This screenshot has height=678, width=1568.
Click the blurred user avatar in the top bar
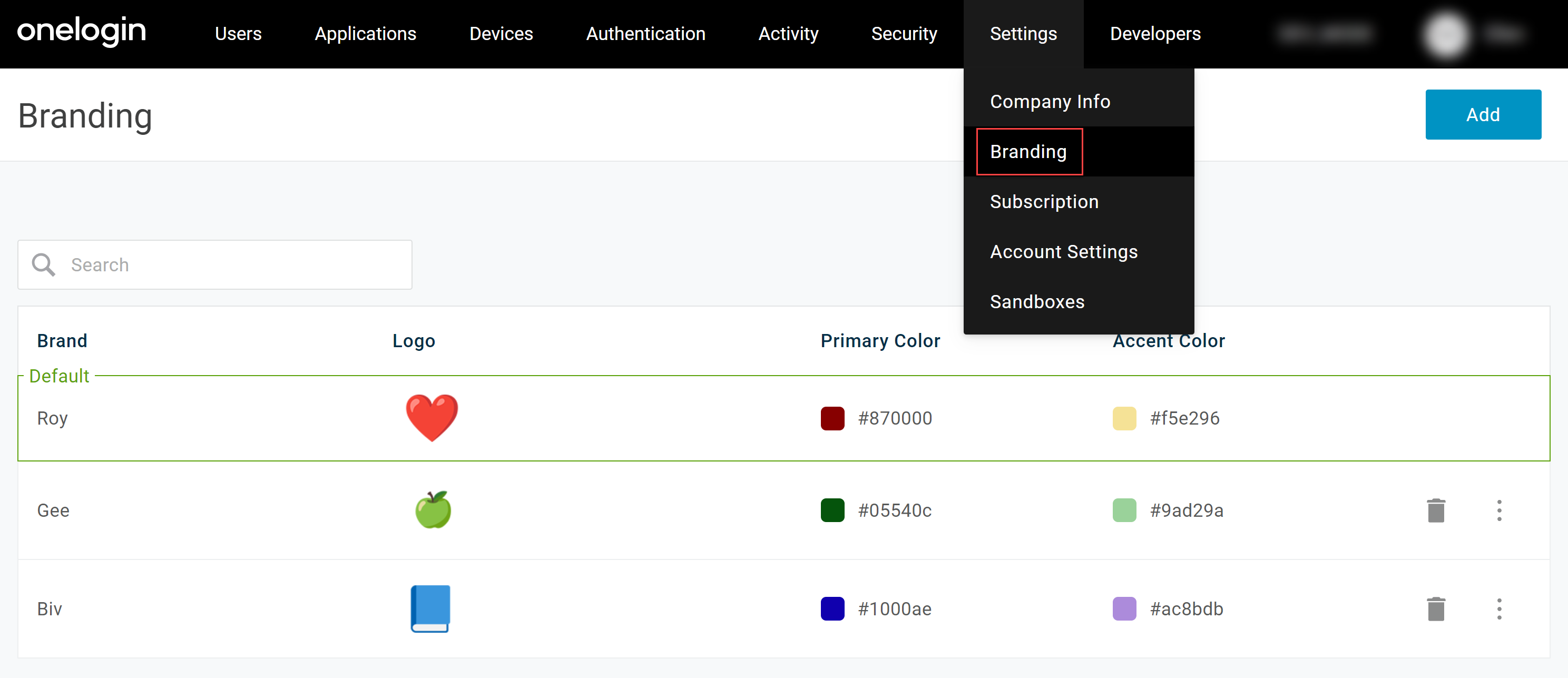(x=1447, y=34)
